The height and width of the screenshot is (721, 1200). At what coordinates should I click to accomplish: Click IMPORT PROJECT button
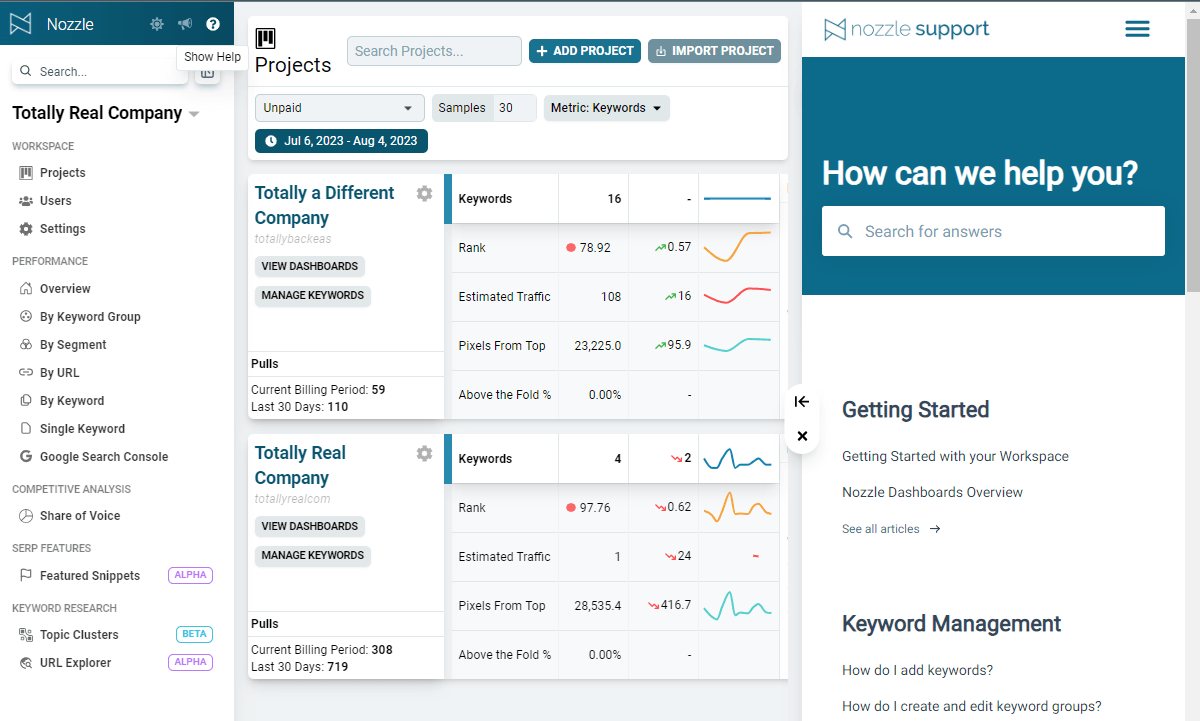click(x=714, y=51)
